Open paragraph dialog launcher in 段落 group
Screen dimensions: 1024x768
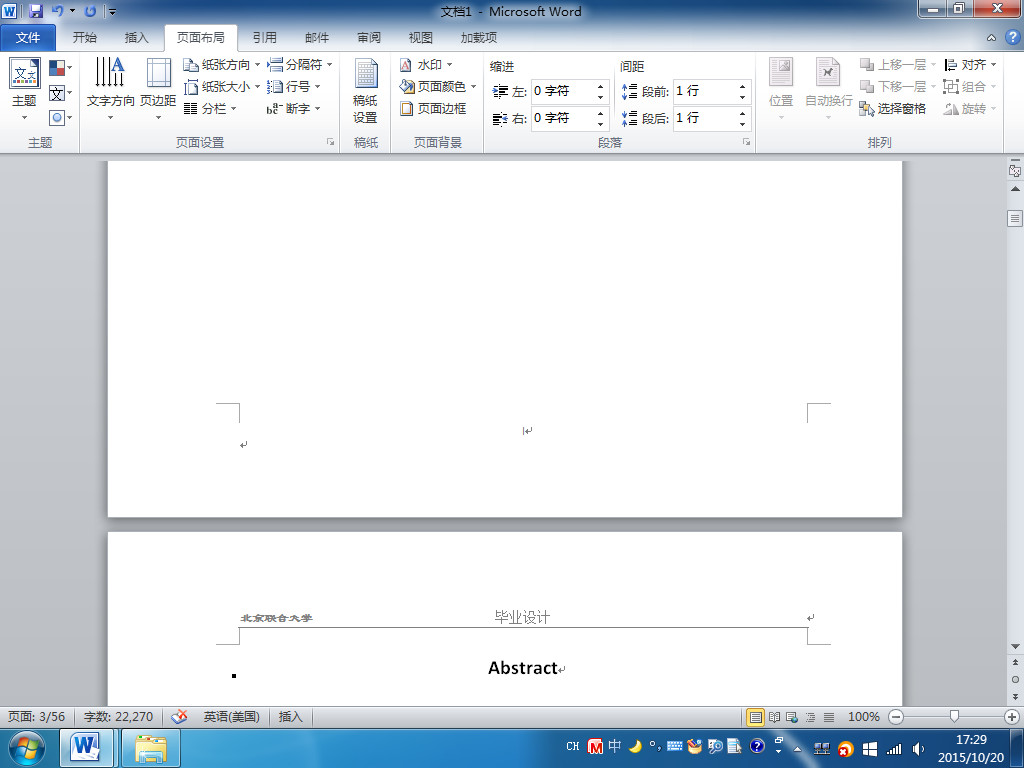click(x=746, y=142)
